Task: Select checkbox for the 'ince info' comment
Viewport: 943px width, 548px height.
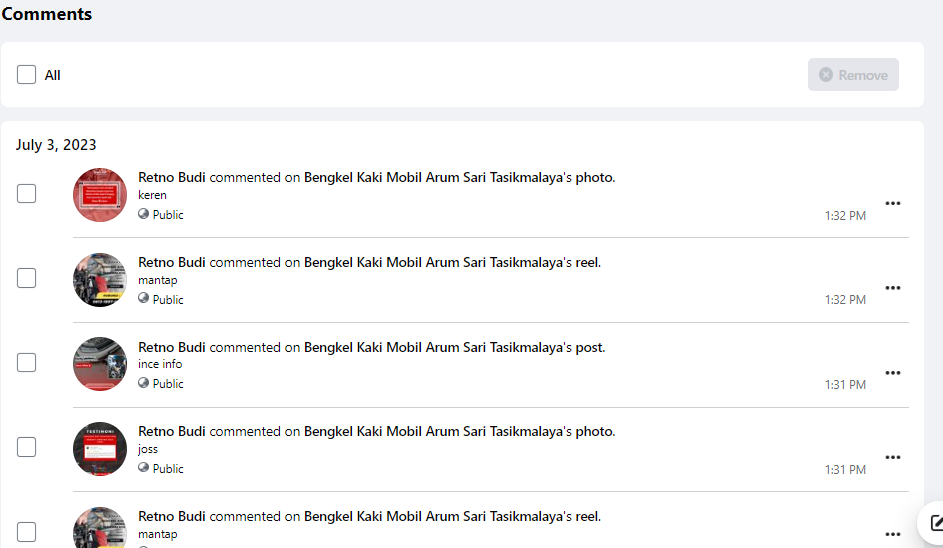Action: point(27,363)
